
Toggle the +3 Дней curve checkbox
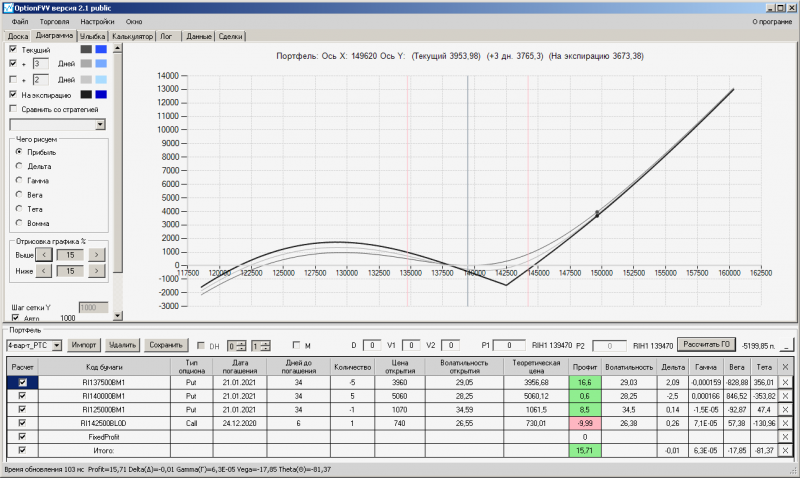(13, 63)
